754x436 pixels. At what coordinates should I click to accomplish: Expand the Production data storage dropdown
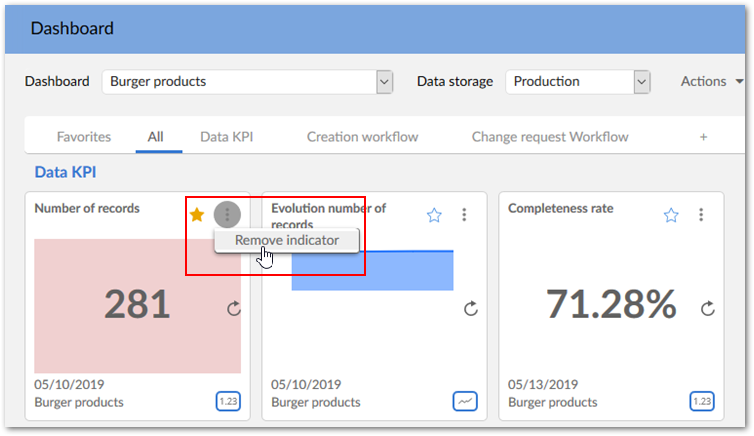click(x=642, y=82)
